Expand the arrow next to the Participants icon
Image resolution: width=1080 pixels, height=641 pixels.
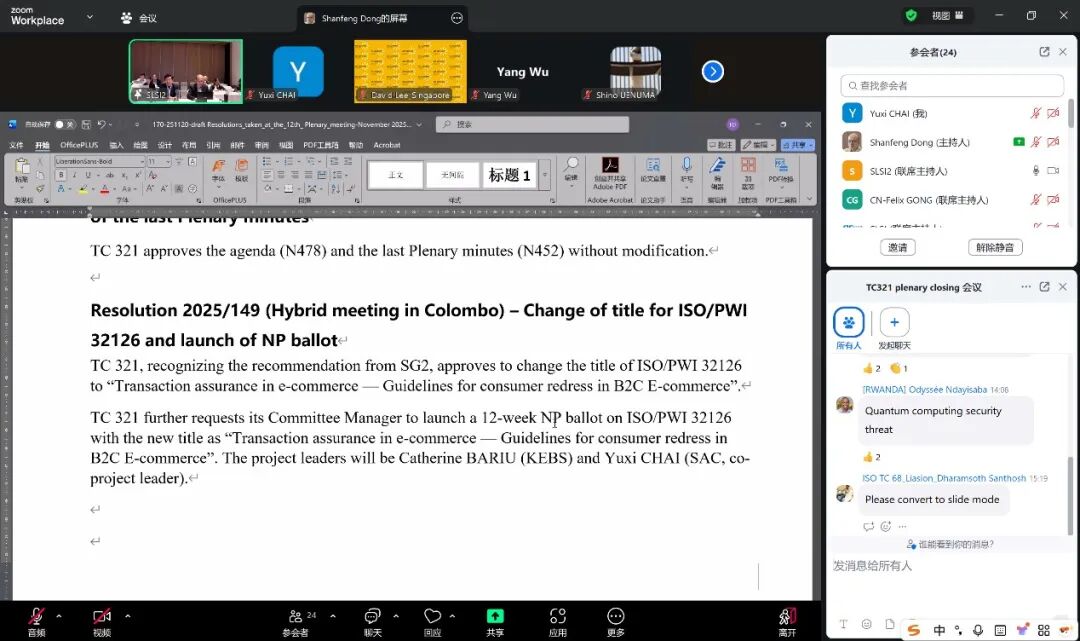(x=333, y=616)
